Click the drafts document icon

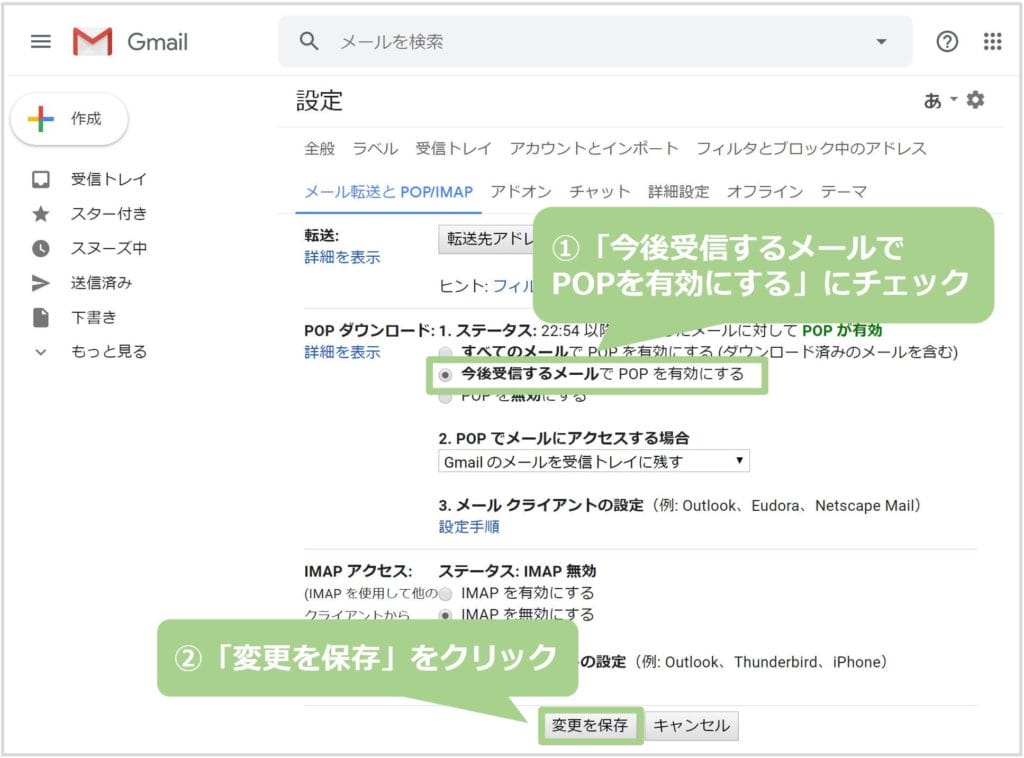(x=40, y=317)
